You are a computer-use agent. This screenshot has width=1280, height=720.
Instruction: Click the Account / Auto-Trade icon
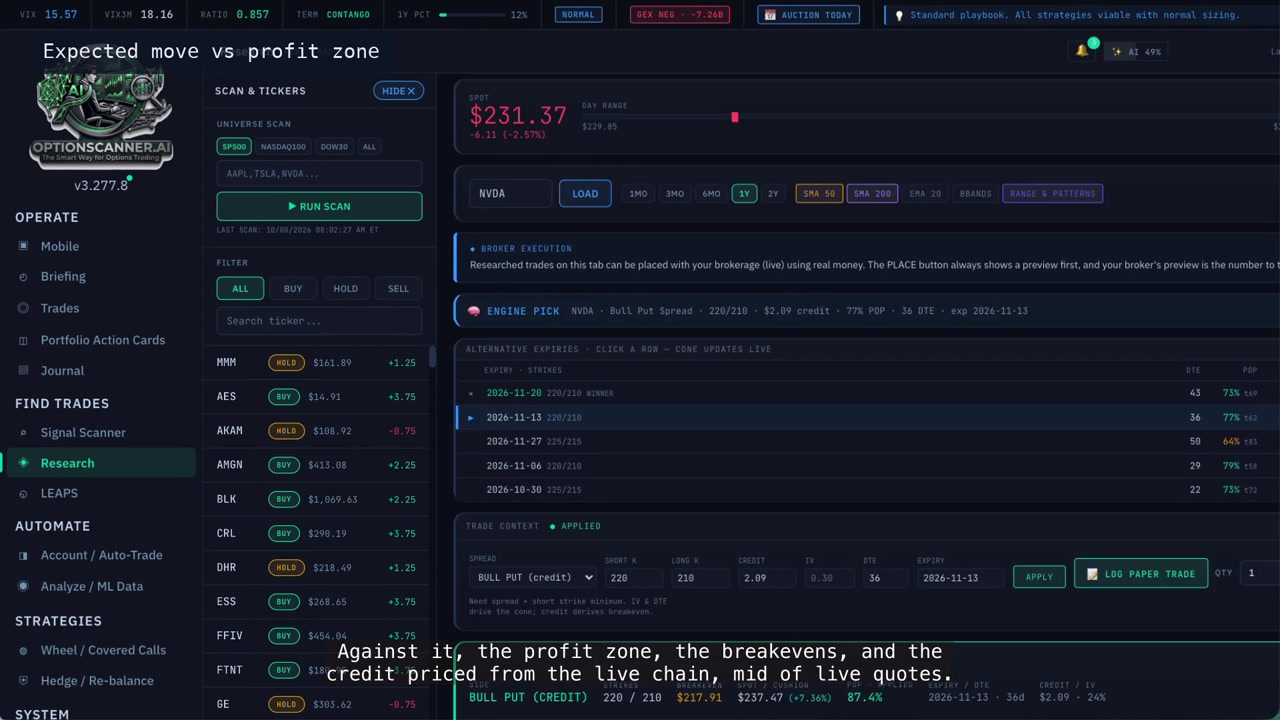click(24, 555)
